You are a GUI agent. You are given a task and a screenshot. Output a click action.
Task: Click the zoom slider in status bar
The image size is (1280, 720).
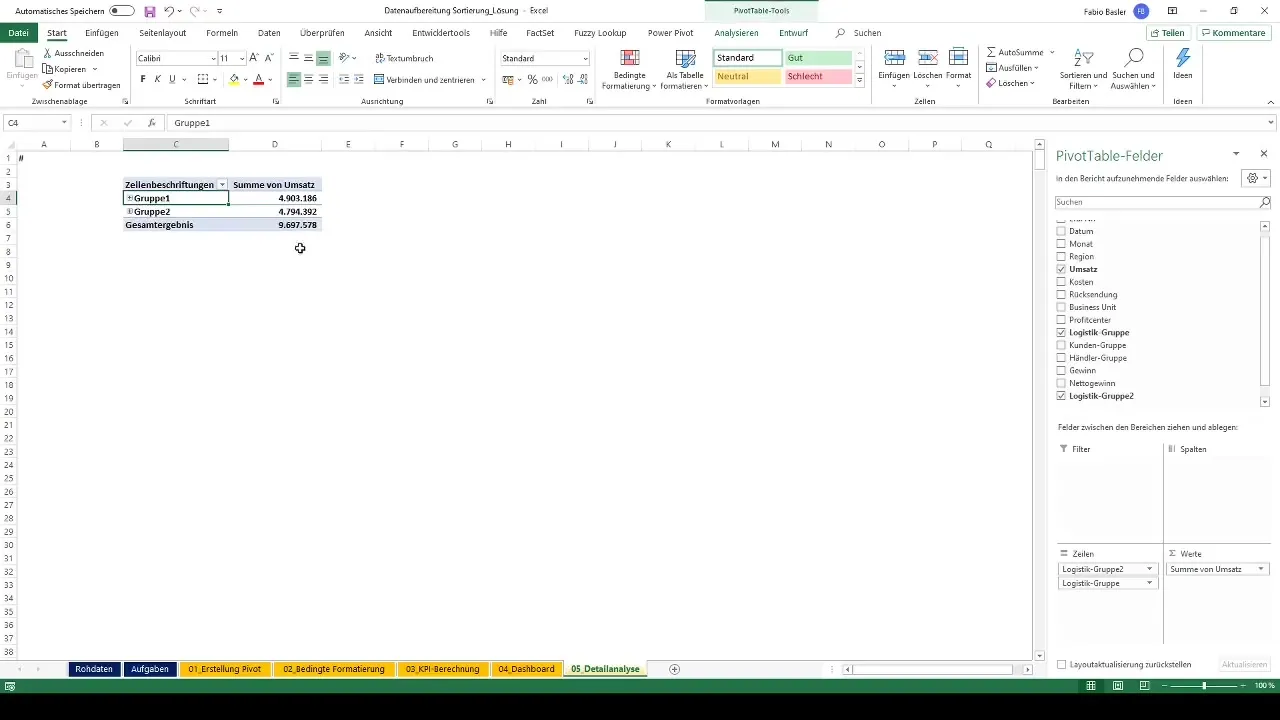tap(1204, 686)
